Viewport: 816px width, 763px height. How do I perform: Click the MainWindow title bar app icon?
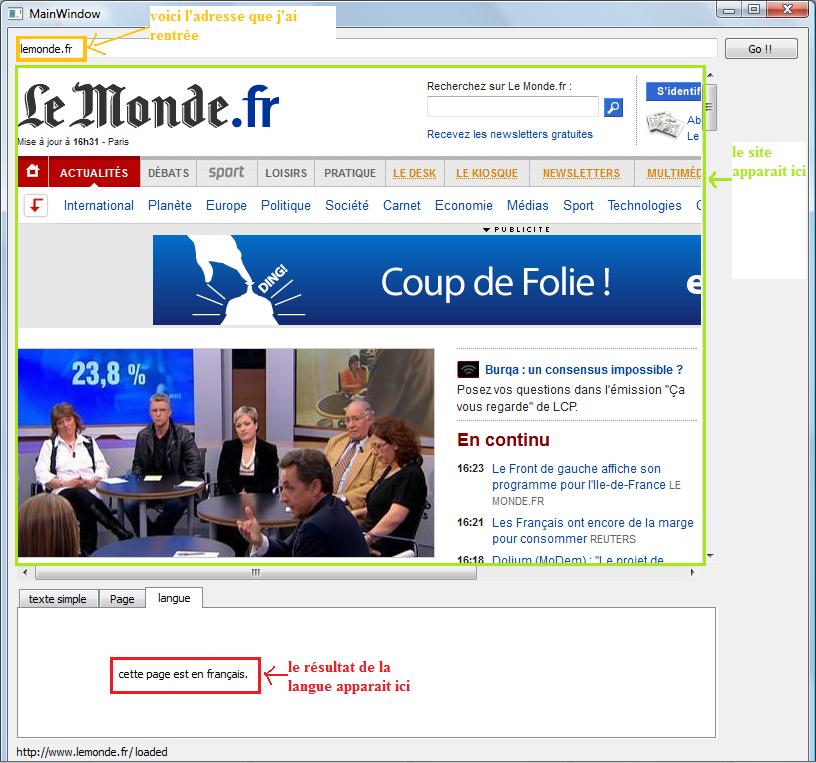pyautogui.click(x=15, y=14)
